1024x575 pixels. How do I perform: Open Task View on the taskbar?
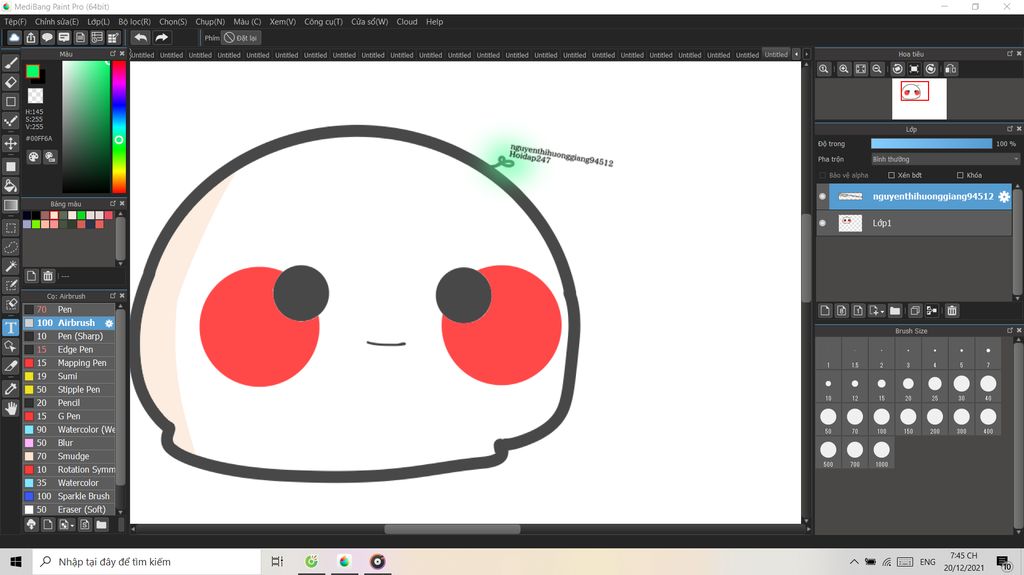[277, 562]
